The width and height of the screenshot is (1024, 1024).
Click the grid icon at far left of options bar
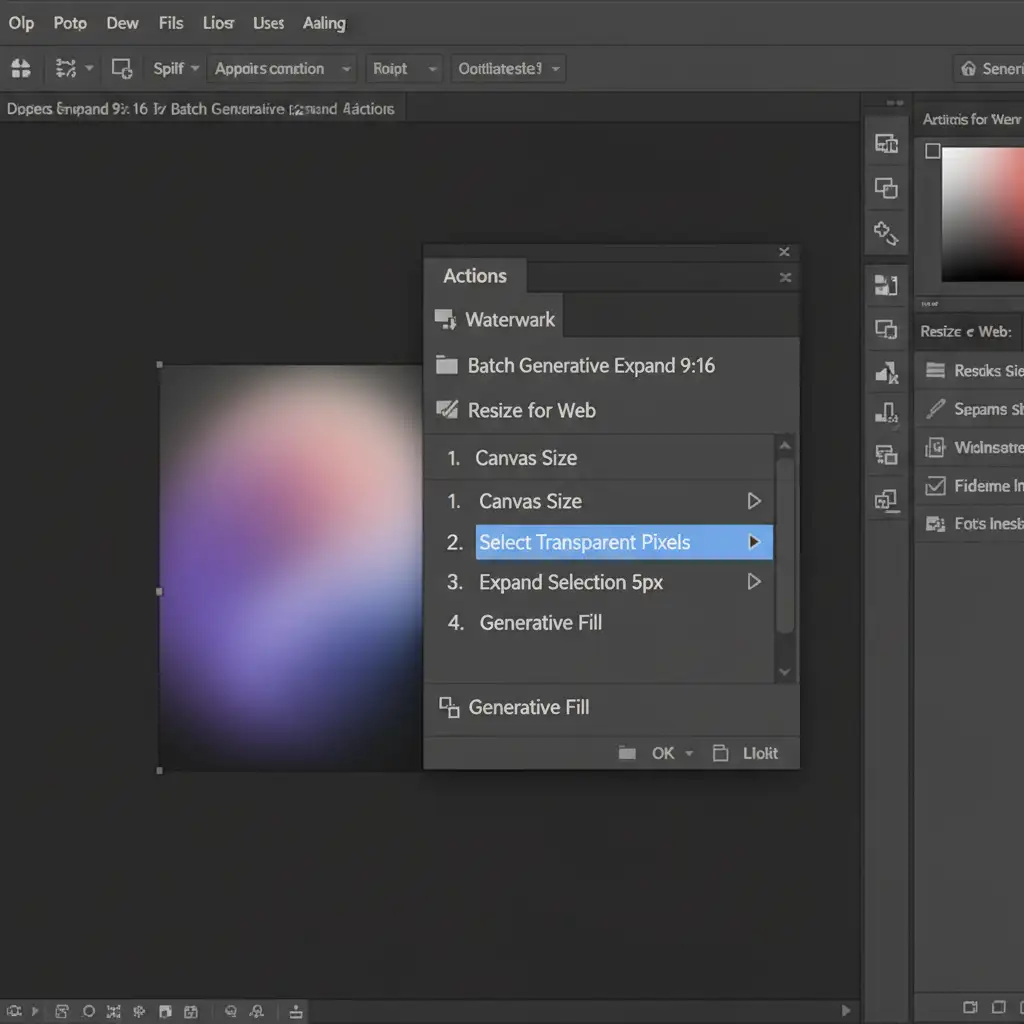tap(21, 69)
